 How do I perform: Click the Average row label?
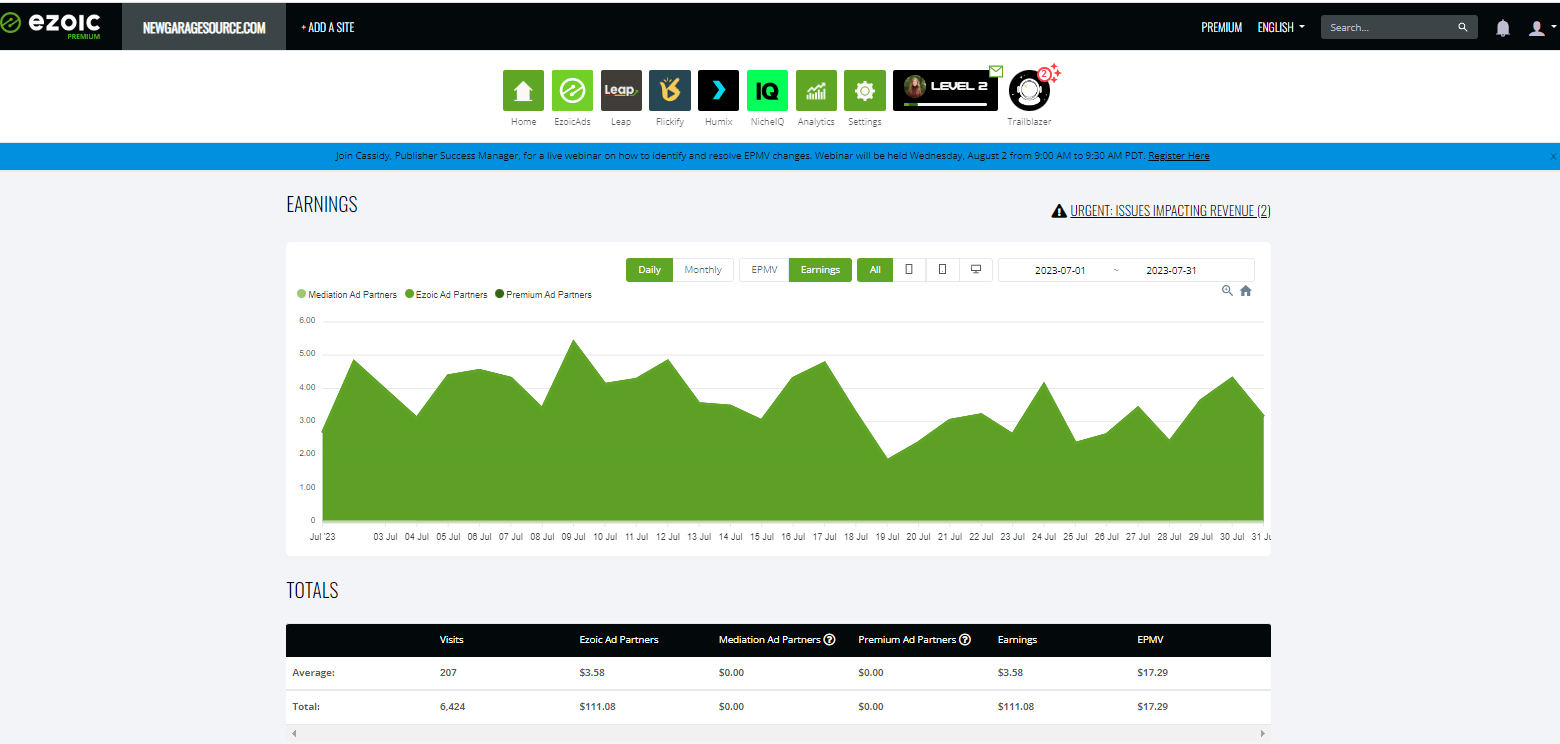pyautogui.click(x=313, y=673)
